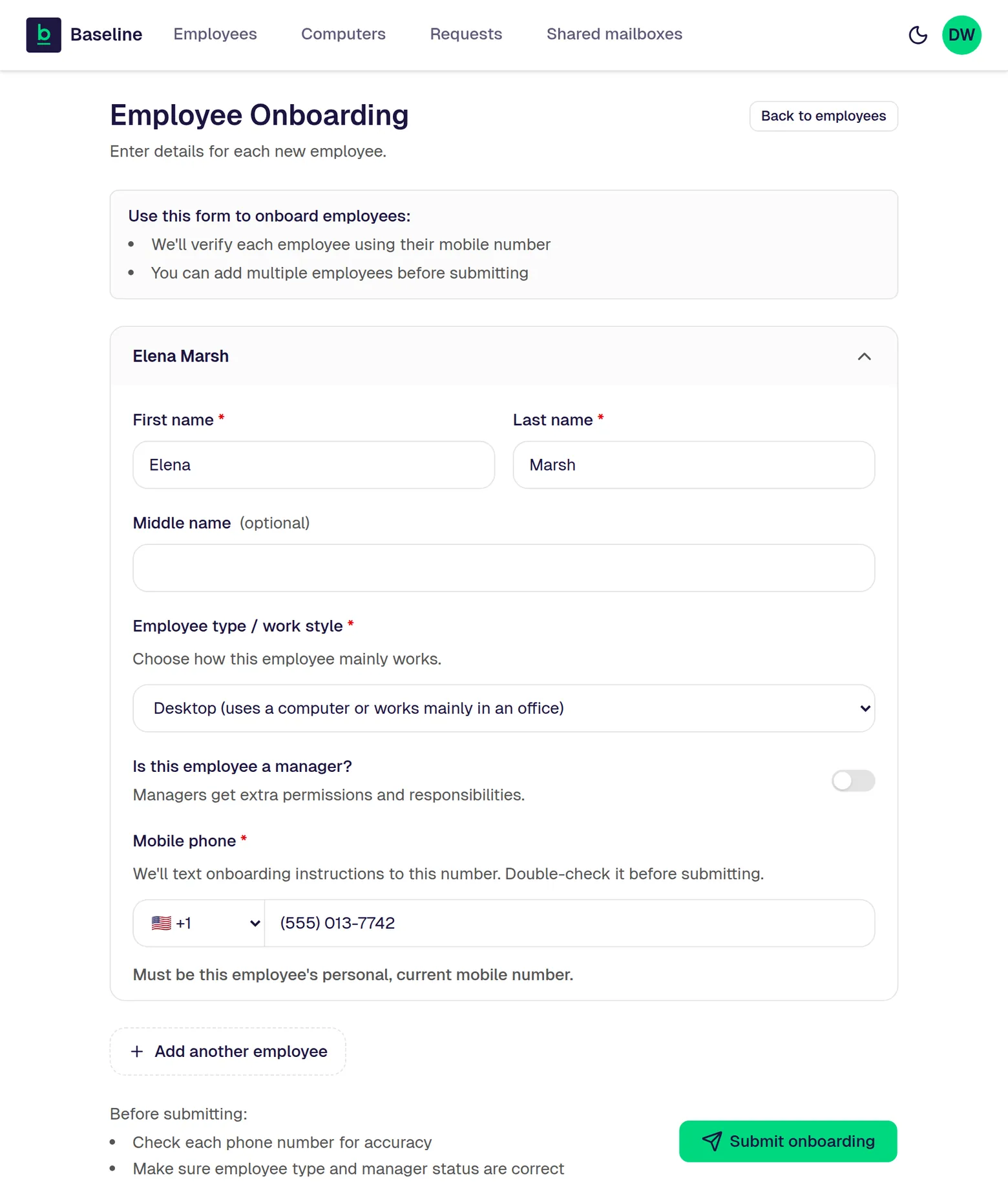Open Shared mailboxes nav item
Screen dimensions: 1008x1194
(x=614, y=34)
